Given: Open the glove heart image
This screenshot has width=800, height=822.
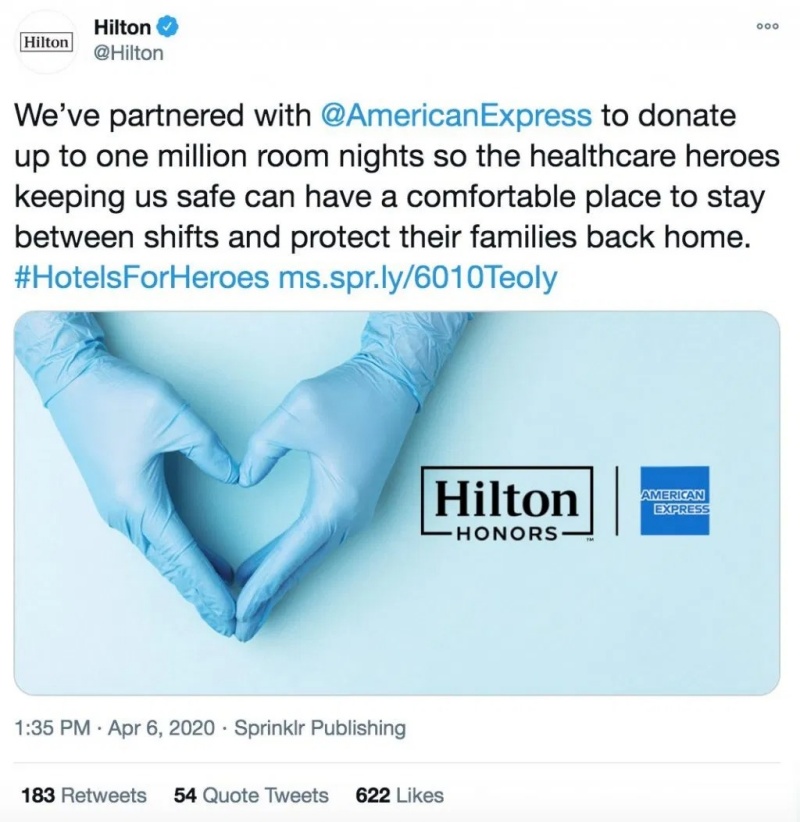Looking at the screenshot, I should click(397, 503).
